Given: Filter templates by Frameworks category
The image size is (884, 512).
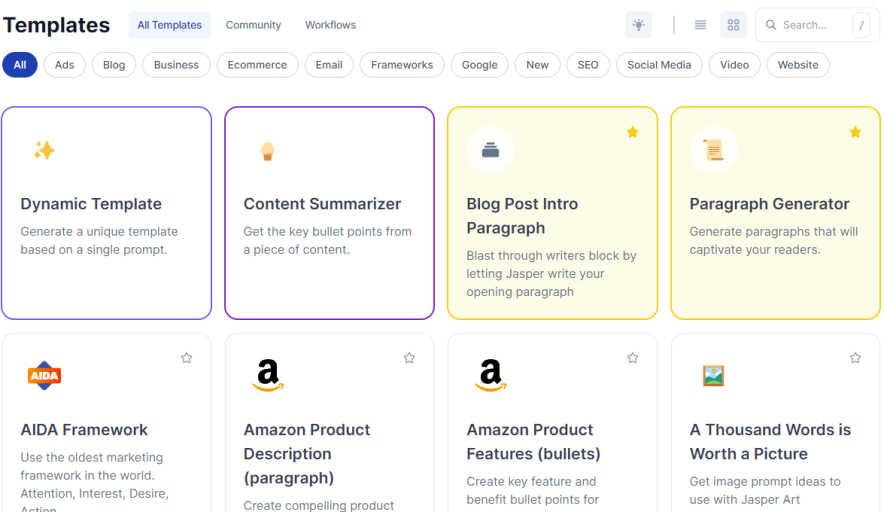Looking at the screenshot, I should point(402,65).
